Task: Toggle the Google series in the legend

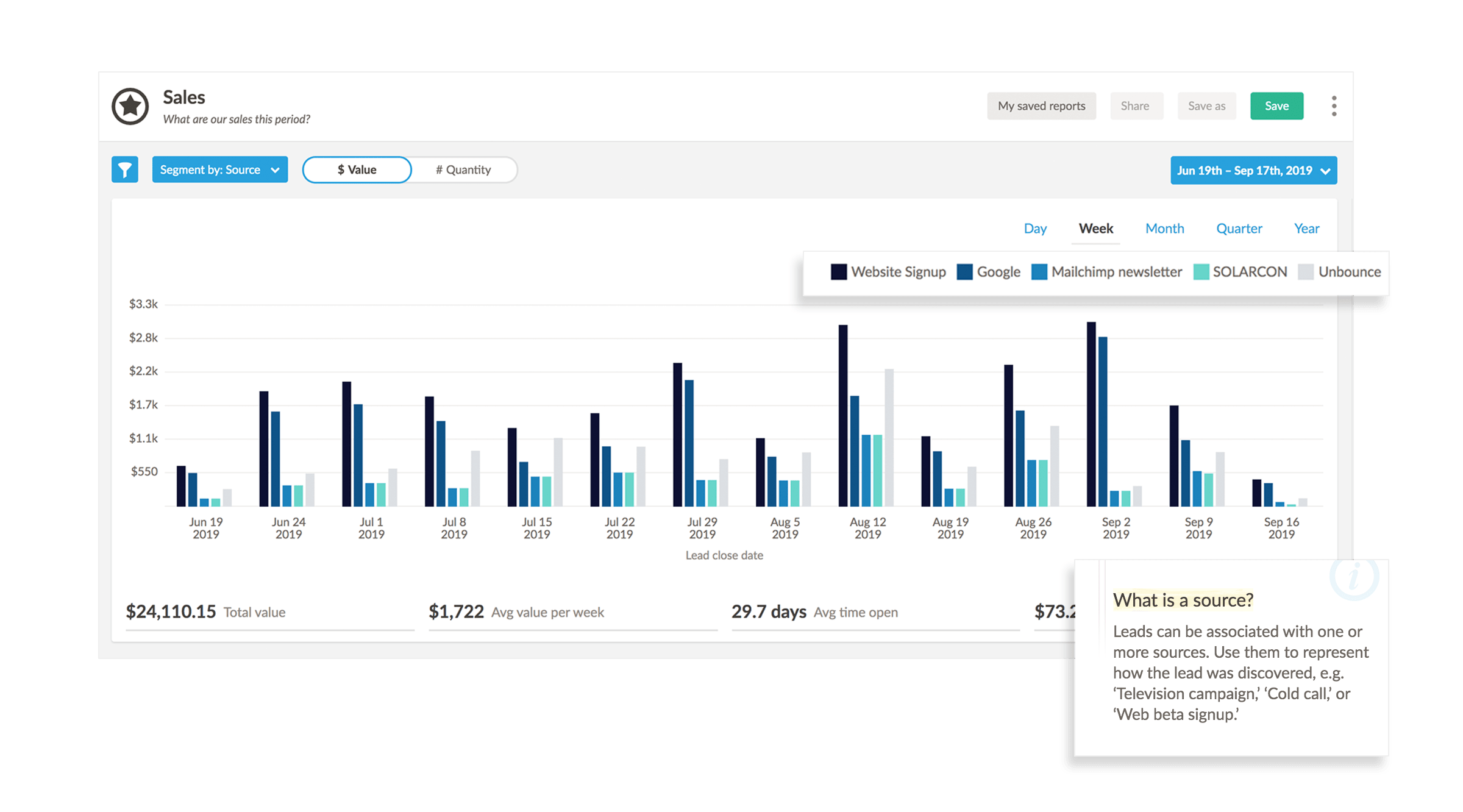Action: 989,272
